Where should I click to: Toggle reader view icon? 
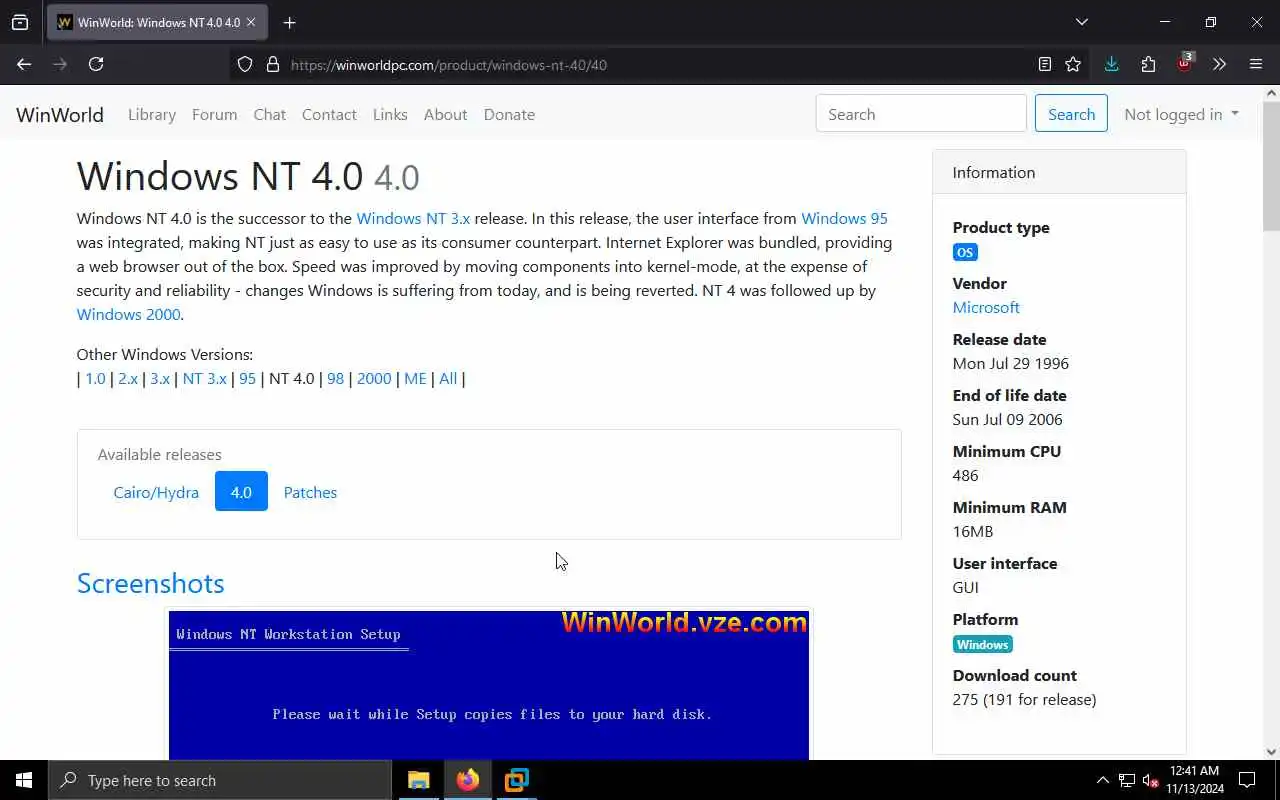(x=1044, y=64)
